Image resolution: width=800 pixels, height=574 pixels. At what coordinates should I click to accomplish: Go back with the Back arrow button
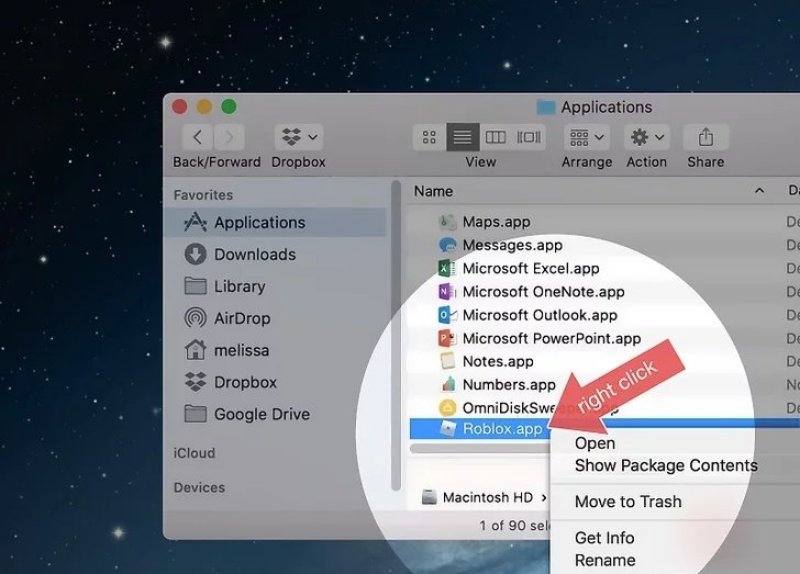(x=198, y=137)
